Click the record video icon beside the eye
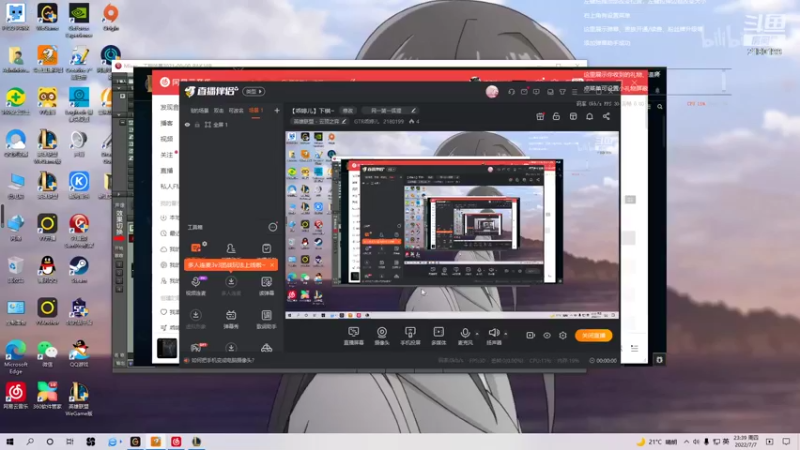The height and width of the screenshot is (450, 800). pyautogui.click(x=531, y=335)
